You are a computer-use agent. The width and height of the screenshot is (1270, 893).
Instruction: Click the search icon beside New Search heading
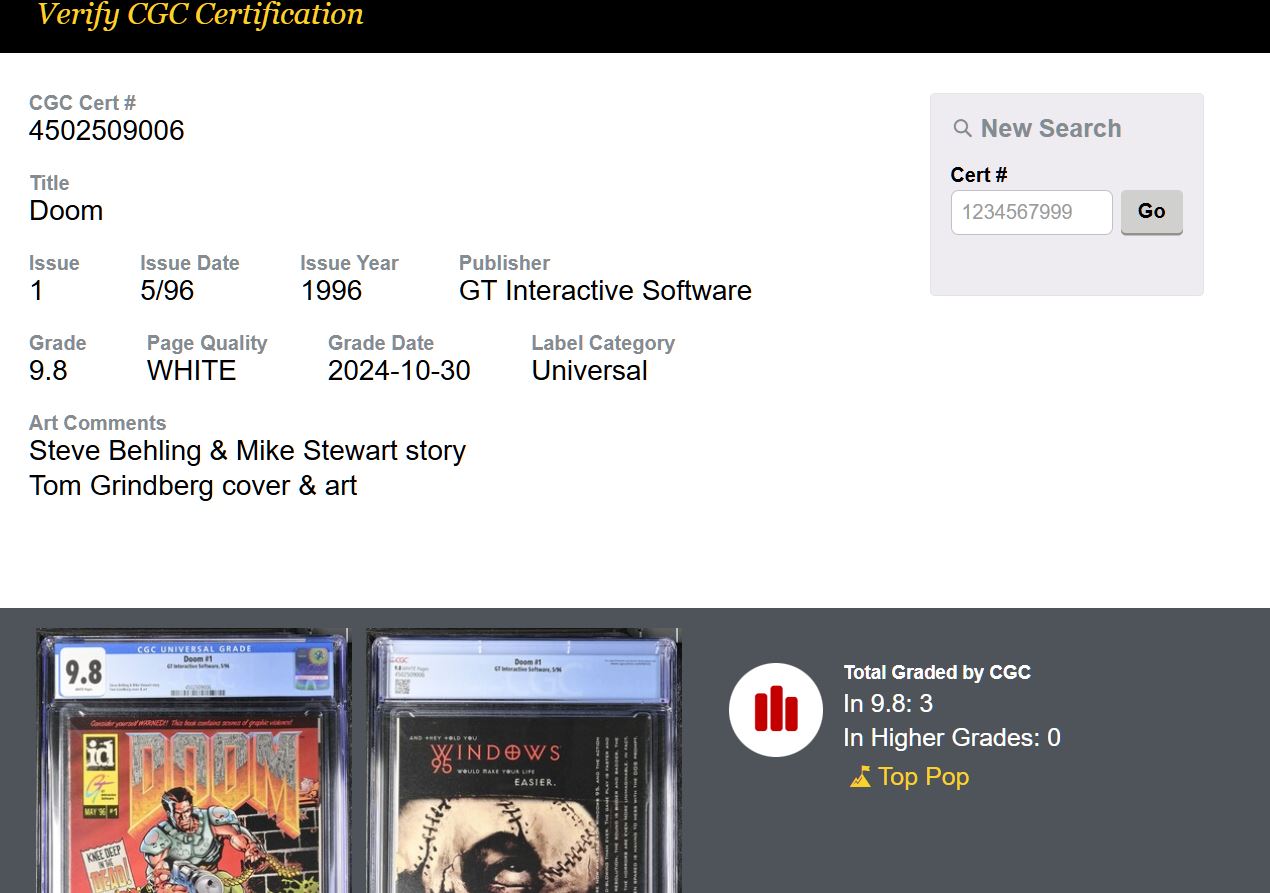pos(961,128)
